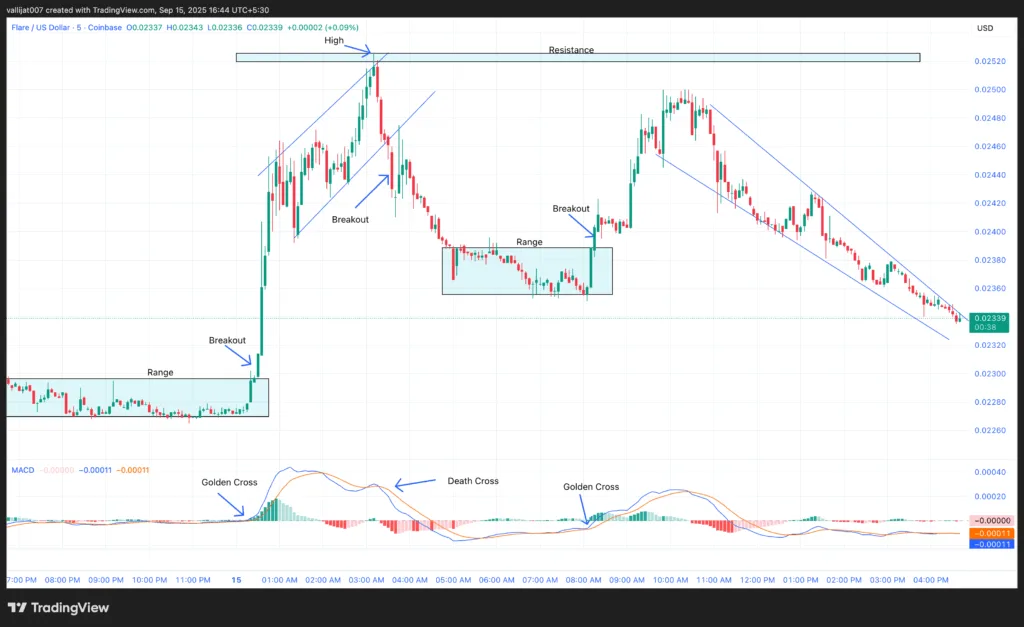Click the orange -0.00011 value in MACD legend
The height and width of the screenshot is (627, 1024).
point(133,470)
